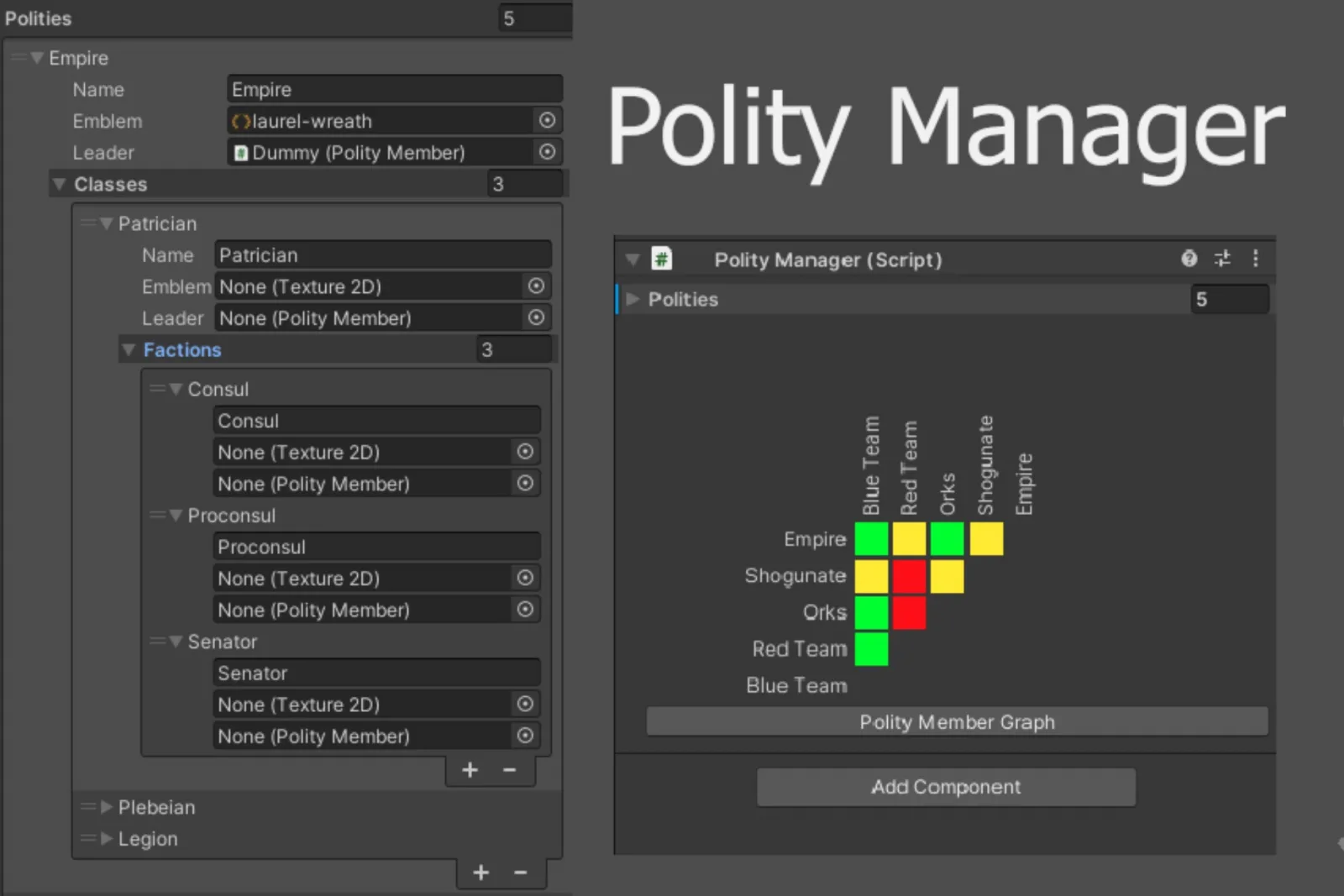
Task: Collapse the Factions list
Action: click(x=129, y=349)
